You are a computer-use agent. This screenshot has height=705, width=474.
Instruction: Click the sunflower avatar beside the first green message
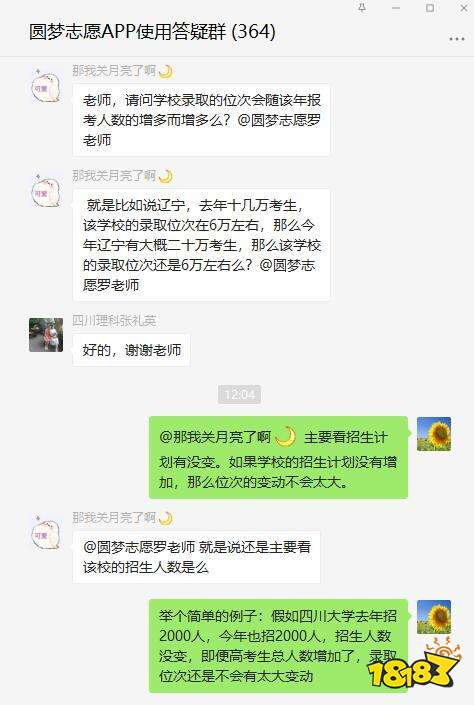pos(434,434)
